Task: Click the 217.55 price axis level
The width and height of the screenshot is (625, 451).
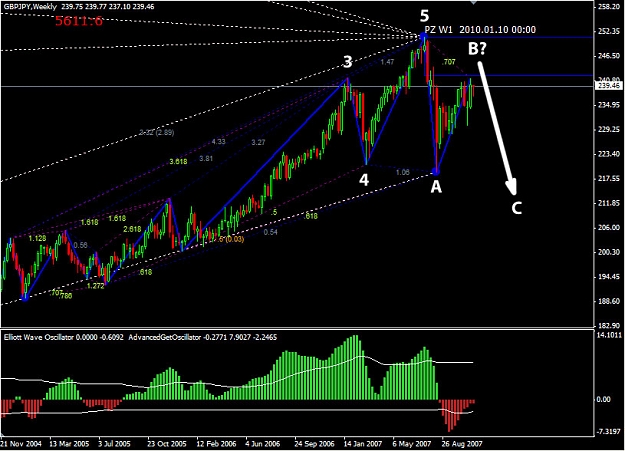Action: tap(609, 179)
